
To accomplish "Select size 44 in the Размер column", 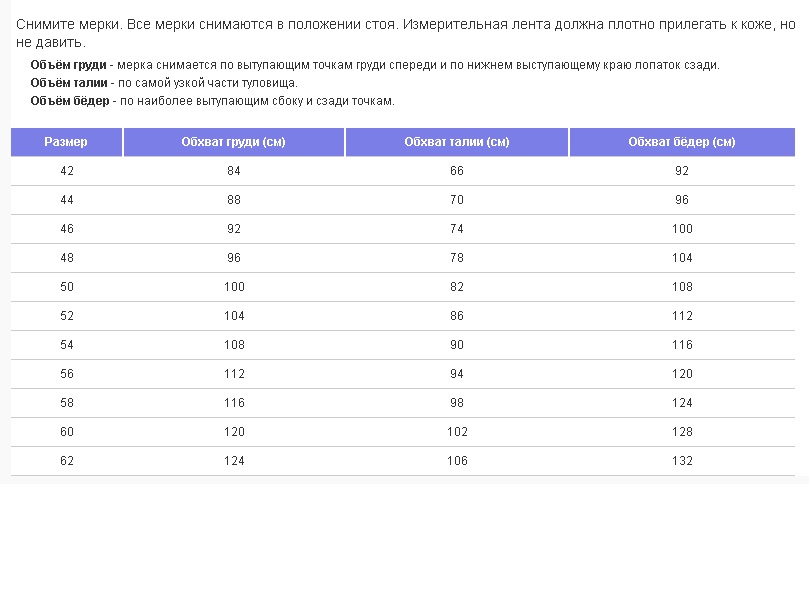I will tap(67, 200).
